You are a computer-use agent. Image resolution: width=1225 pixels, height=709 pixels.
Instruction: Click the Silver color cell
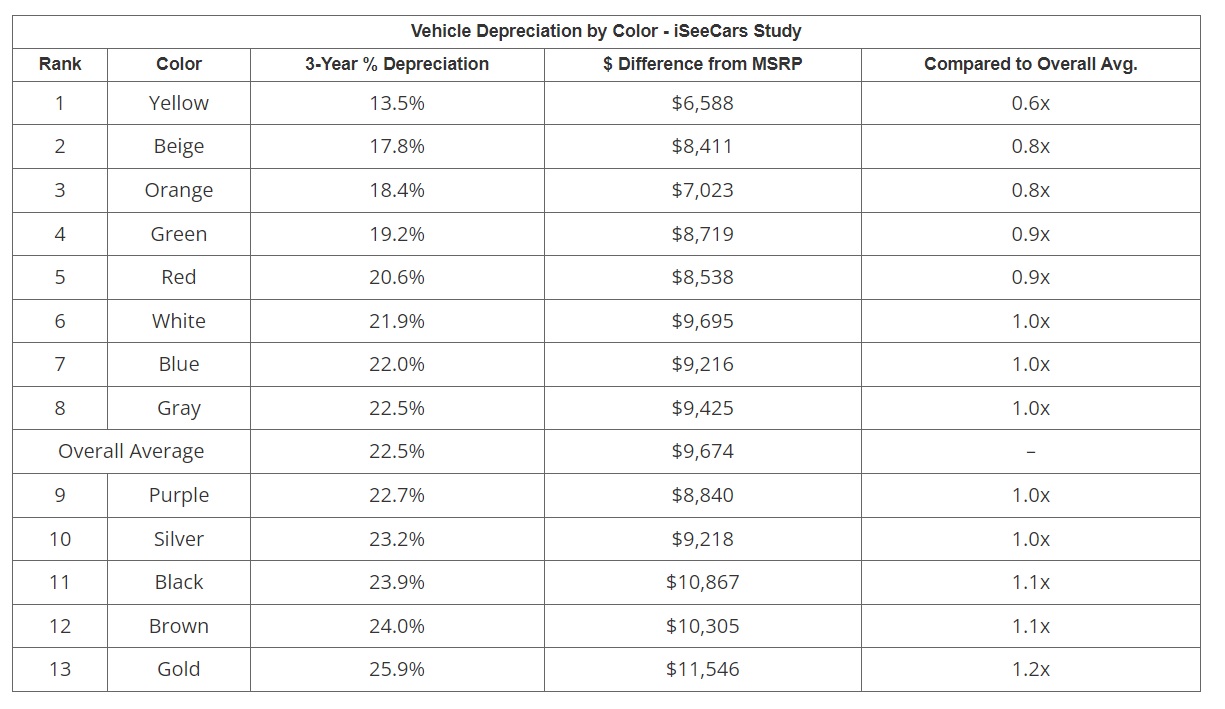coord(179,539)
